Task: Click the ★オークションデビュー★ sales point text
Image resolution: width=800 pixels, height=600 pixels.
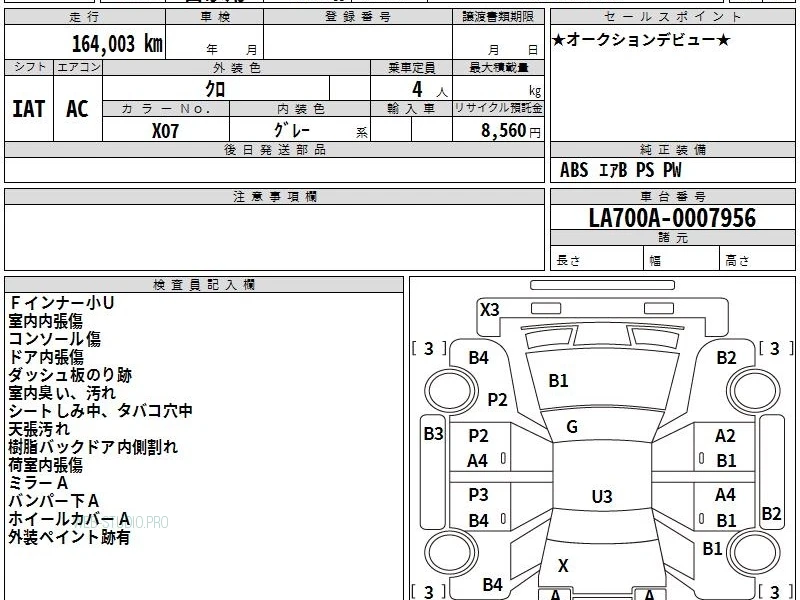Action: click(641, 40)
